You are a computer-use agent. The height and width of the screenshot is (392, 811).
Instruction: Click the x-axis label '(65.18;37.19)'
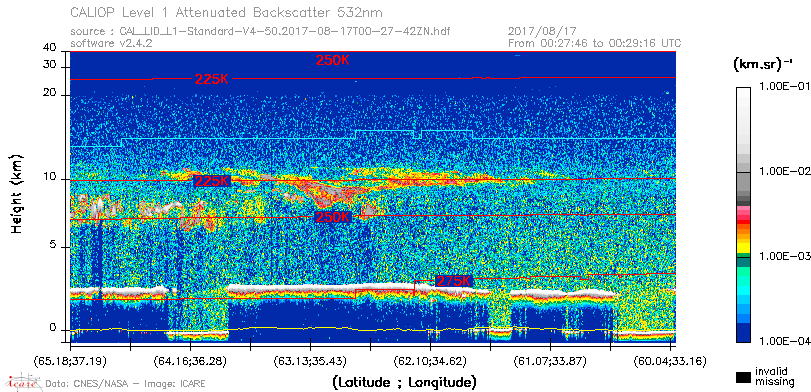(x=70, y=360)
